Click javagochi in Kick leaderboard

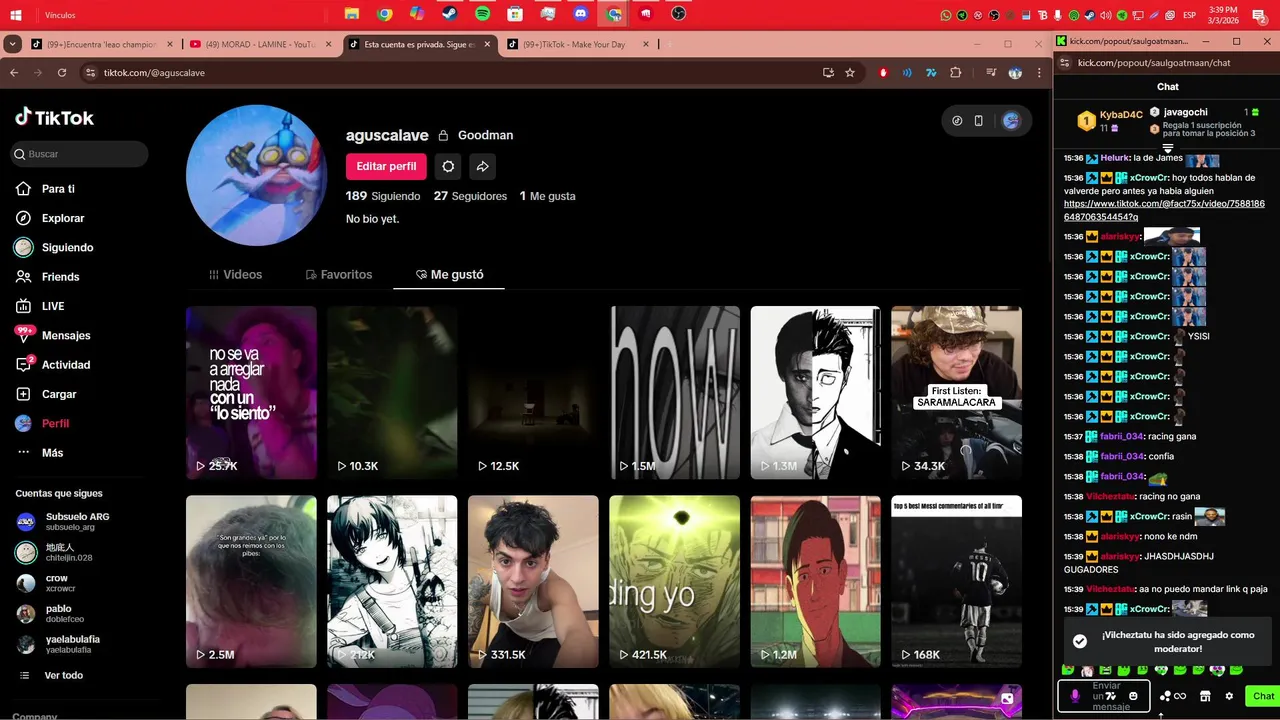(1185, 112)
